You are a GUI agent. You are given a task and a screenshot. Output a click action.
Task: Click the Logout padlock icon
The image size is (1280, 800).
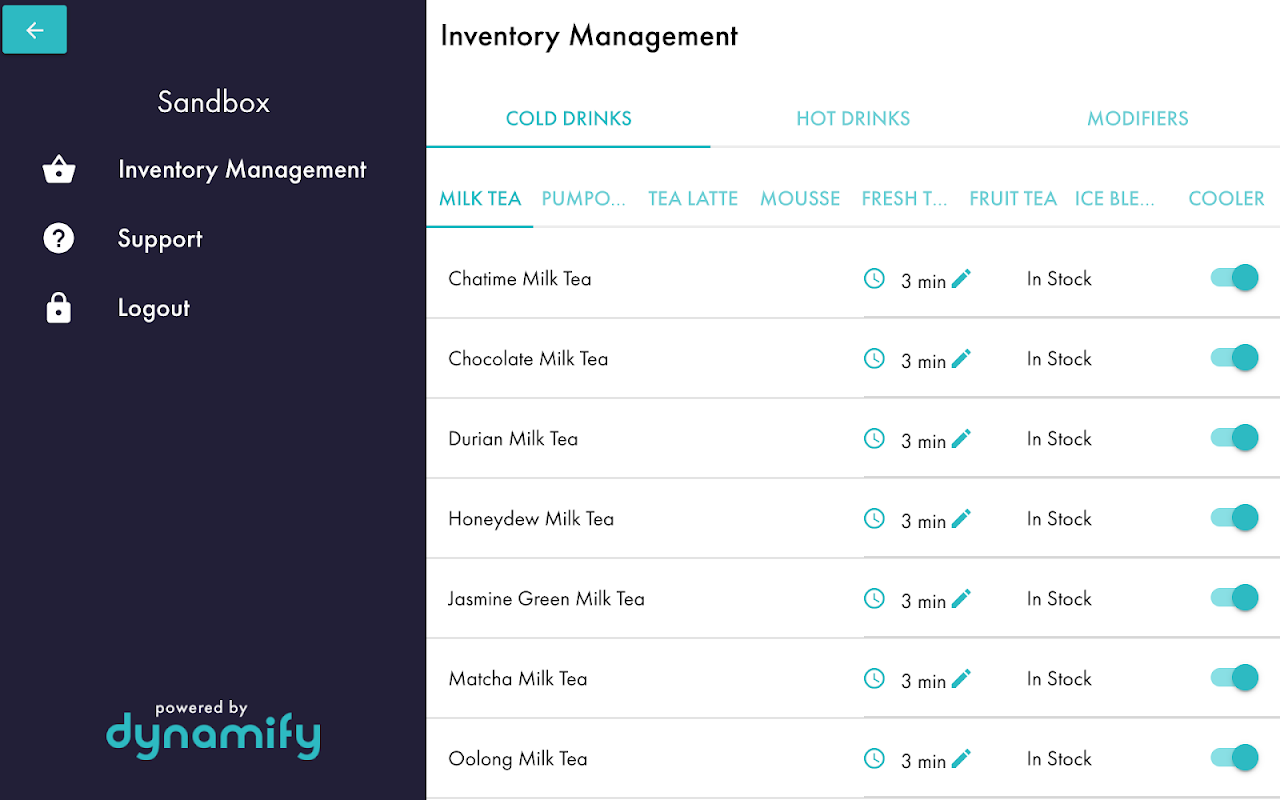[x=59, y=308]
